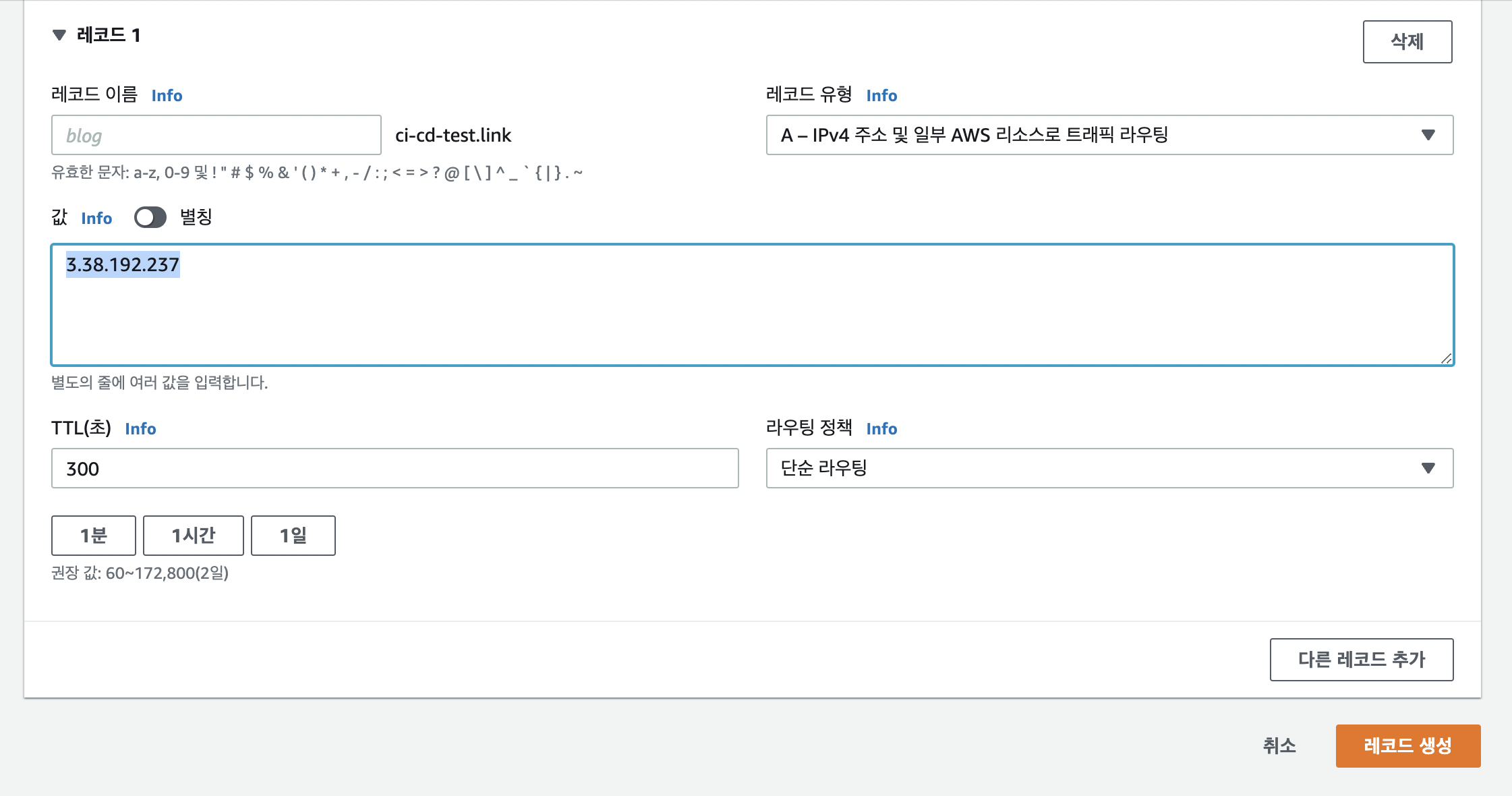Open the 단순 라우팅 routing policy dropdown
1512x796 pixels.
point(1109,468)
